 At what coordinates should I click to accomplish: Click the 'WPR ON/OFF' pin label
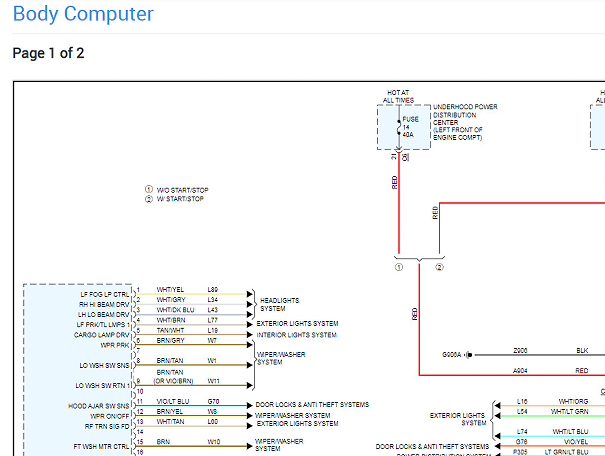[x=110, y=416]
